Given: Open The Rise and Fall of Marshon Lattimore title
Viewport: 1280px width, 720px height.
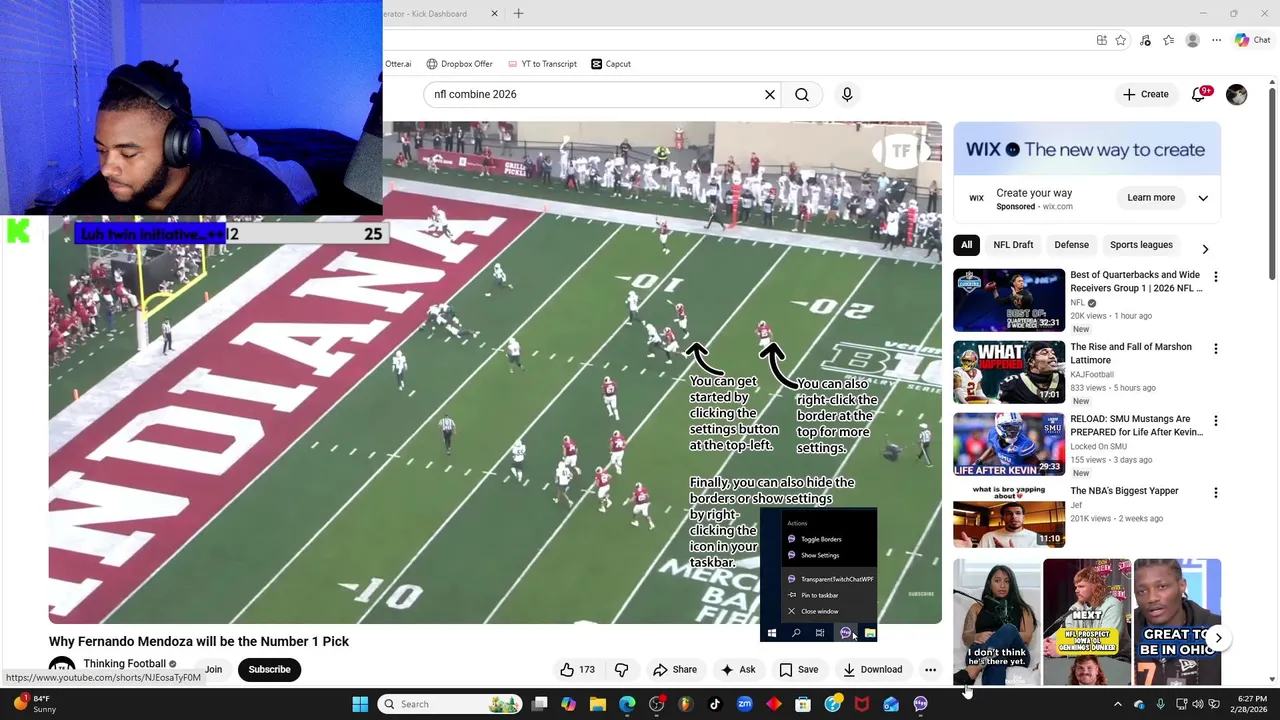Looking at the screenshot, I should tap(1131, 353).
